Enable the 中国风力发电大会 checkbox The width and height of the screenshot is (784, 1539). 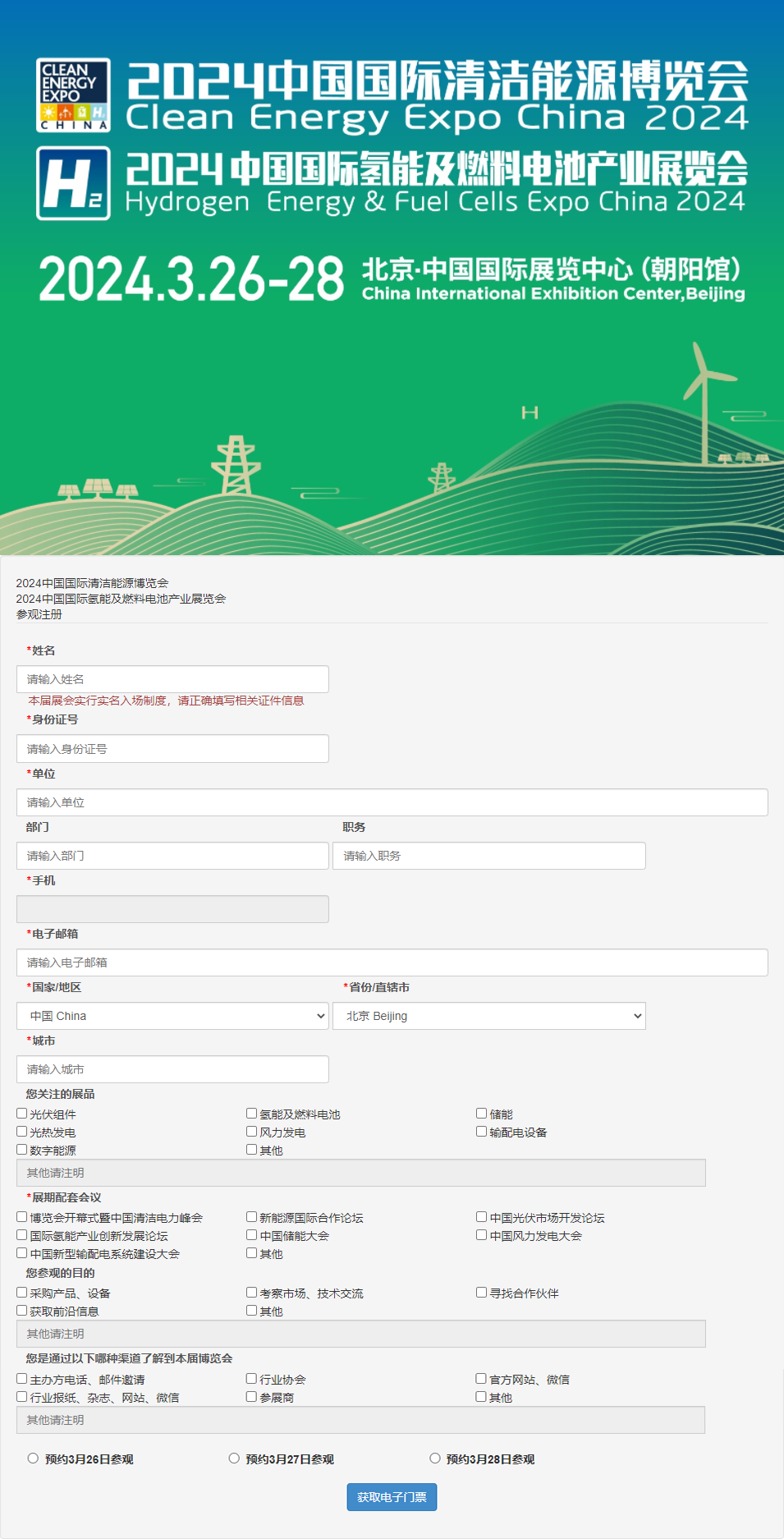pyautogui.click(x=482, y=1235)
